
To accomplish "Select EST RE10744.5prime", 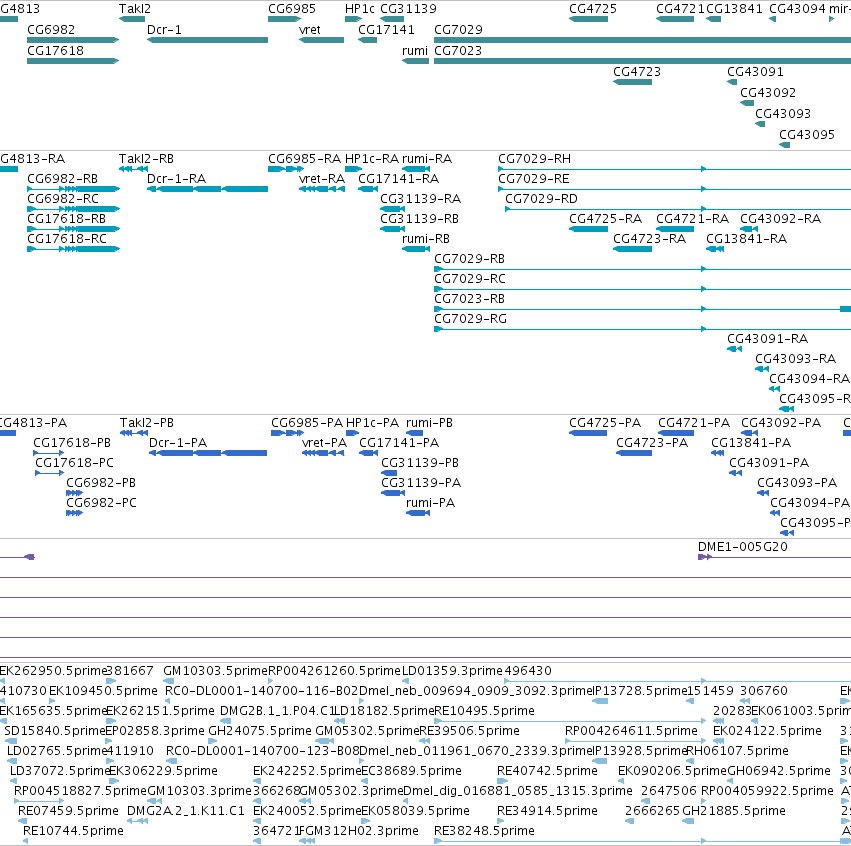I will click(x=26, y=841).
